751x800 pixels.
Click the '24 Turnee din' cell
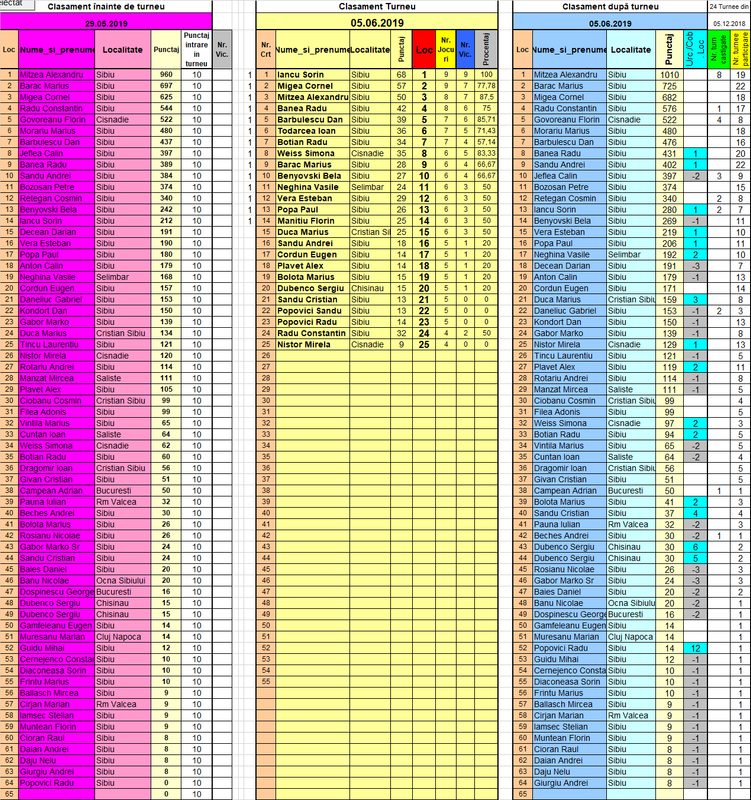coord(729,7)
